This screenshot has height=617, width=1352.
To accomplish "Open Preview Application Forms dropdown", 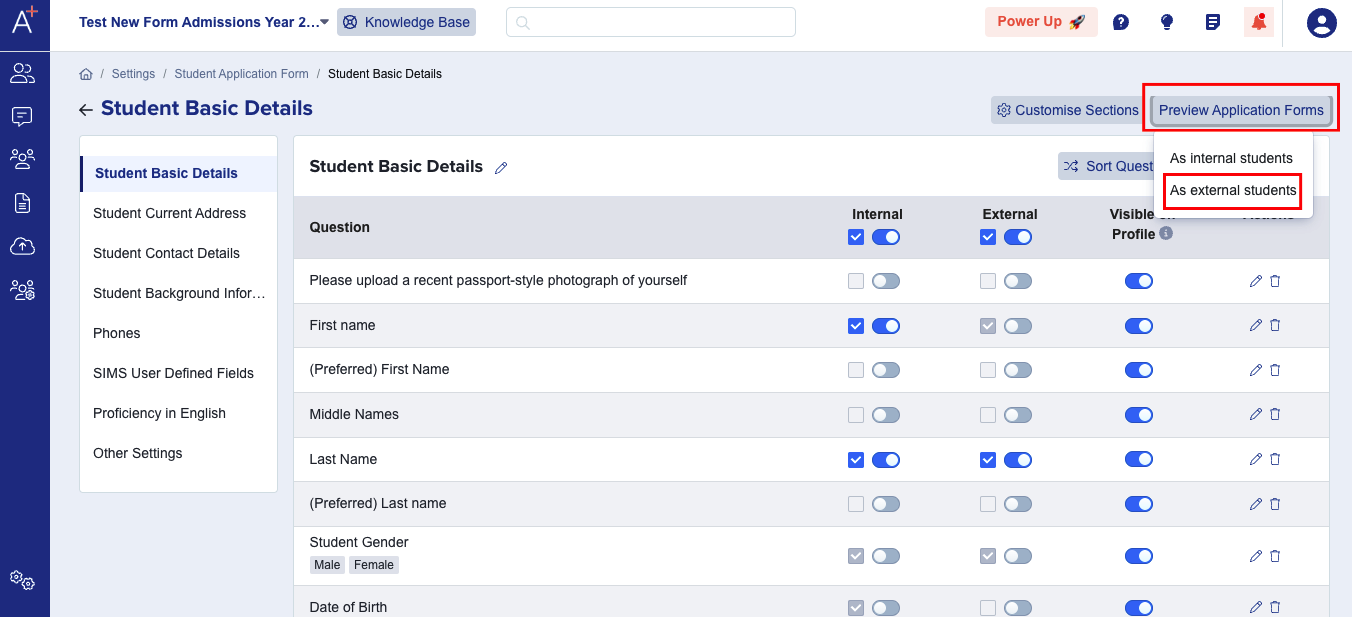I will 1241,110.
